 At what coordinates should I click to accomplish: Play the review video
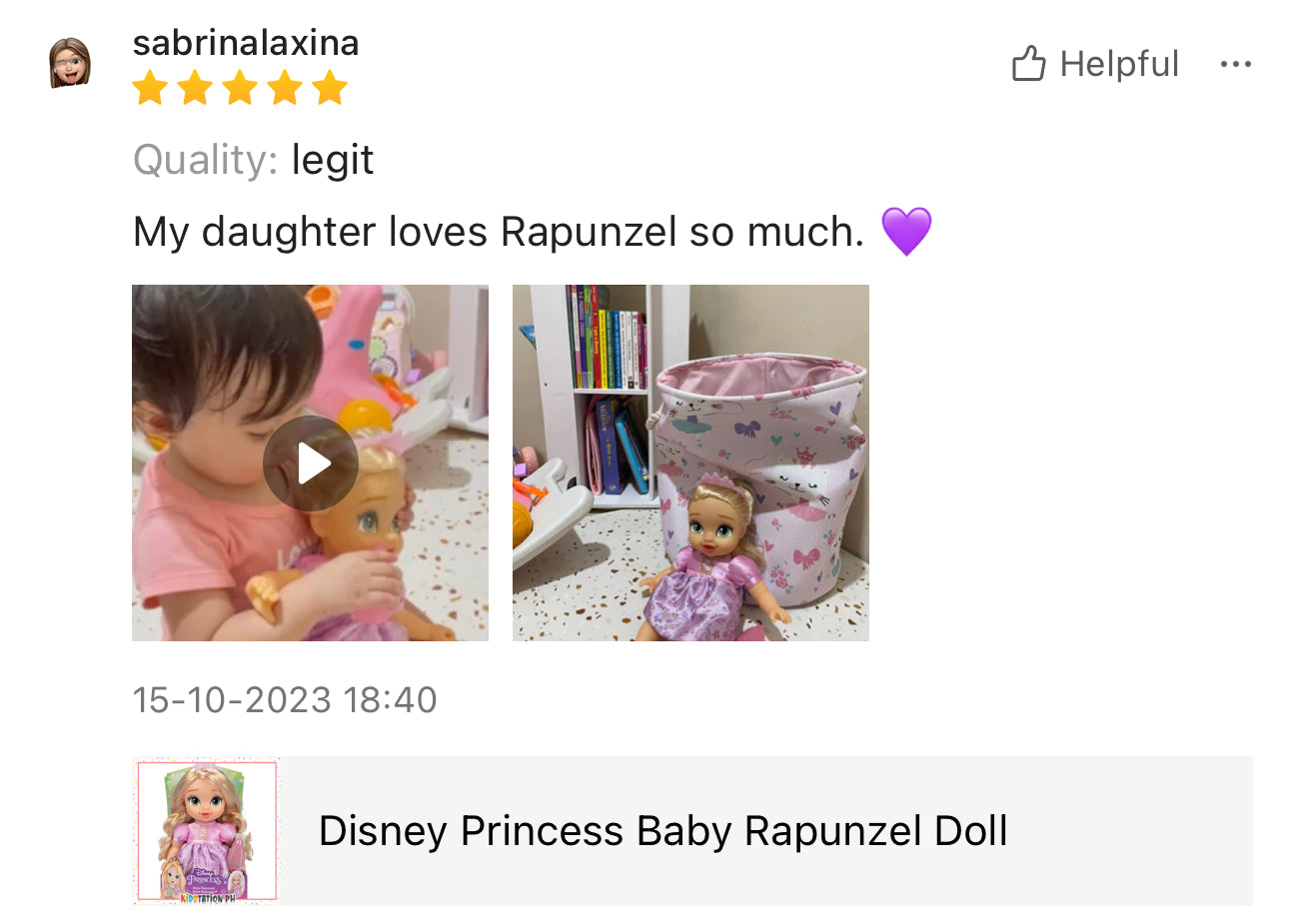(x=311, y=463)
